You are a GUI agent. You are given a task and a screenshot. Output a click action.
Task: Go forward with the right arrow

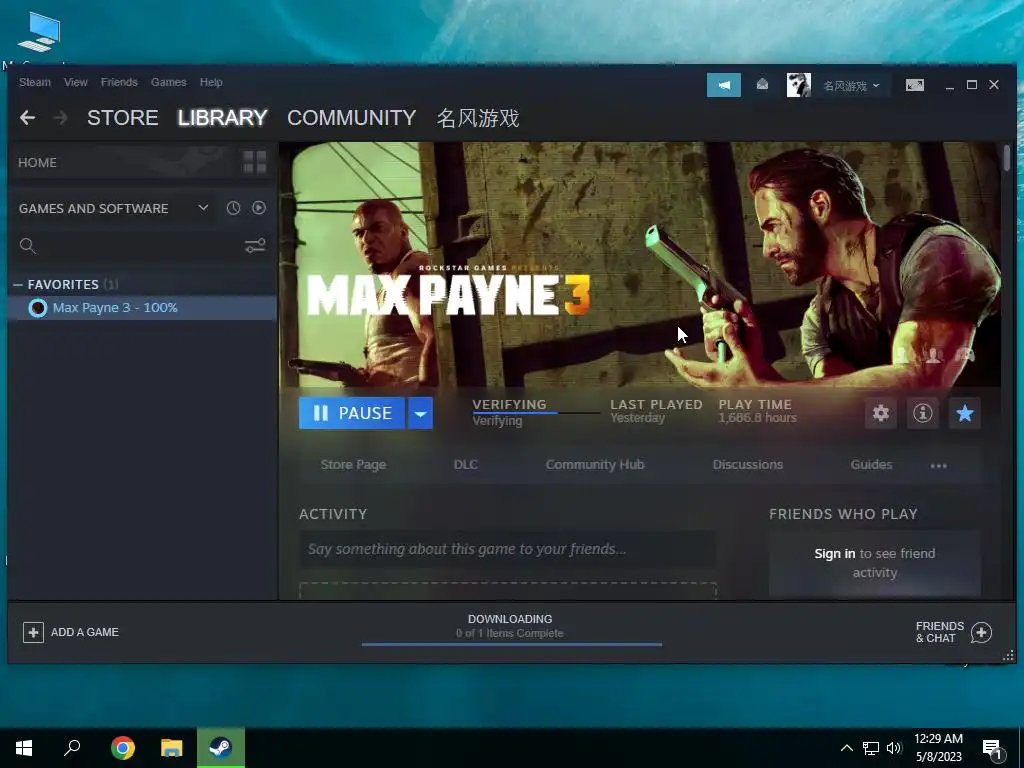[x=60, y=118]
